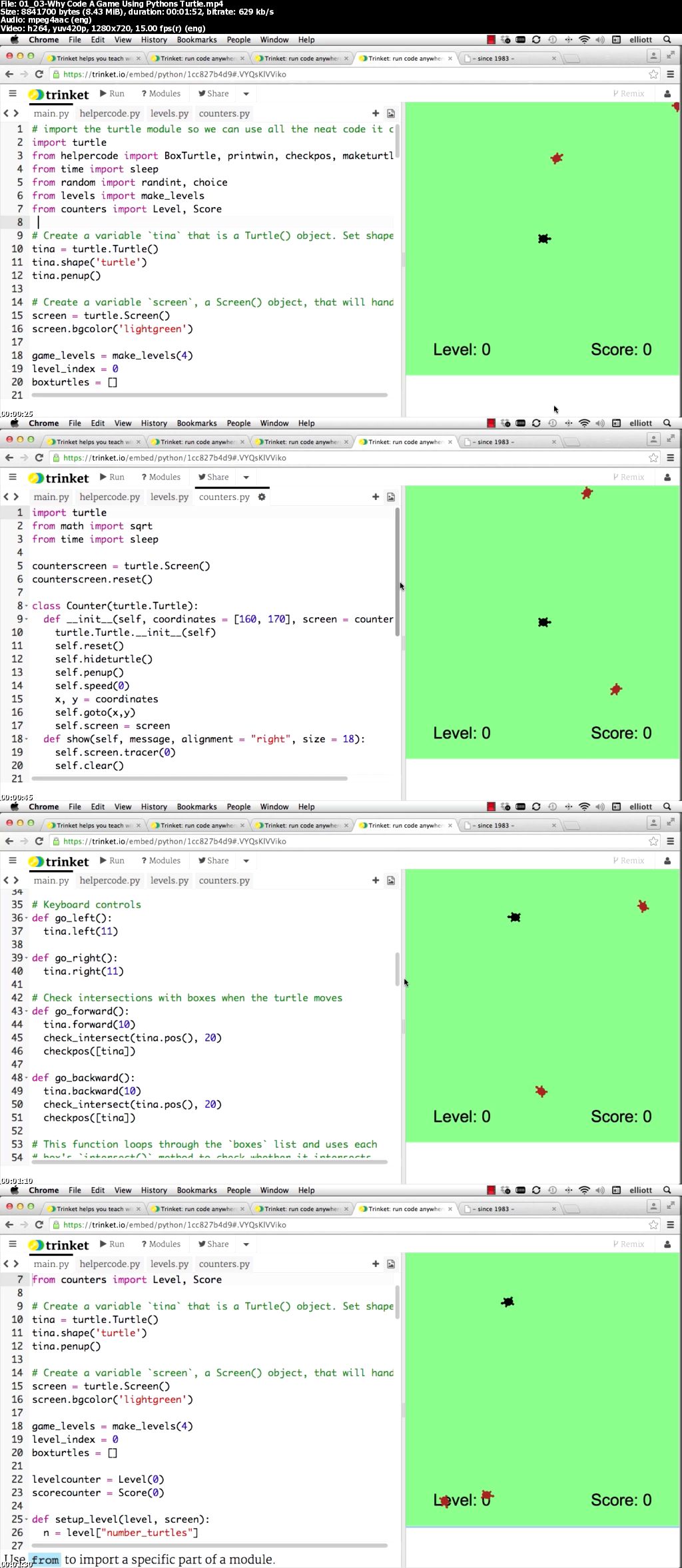Open the Share dropdown caret in top frame
The image size is (682, 1568).
[x=246, y=95]
